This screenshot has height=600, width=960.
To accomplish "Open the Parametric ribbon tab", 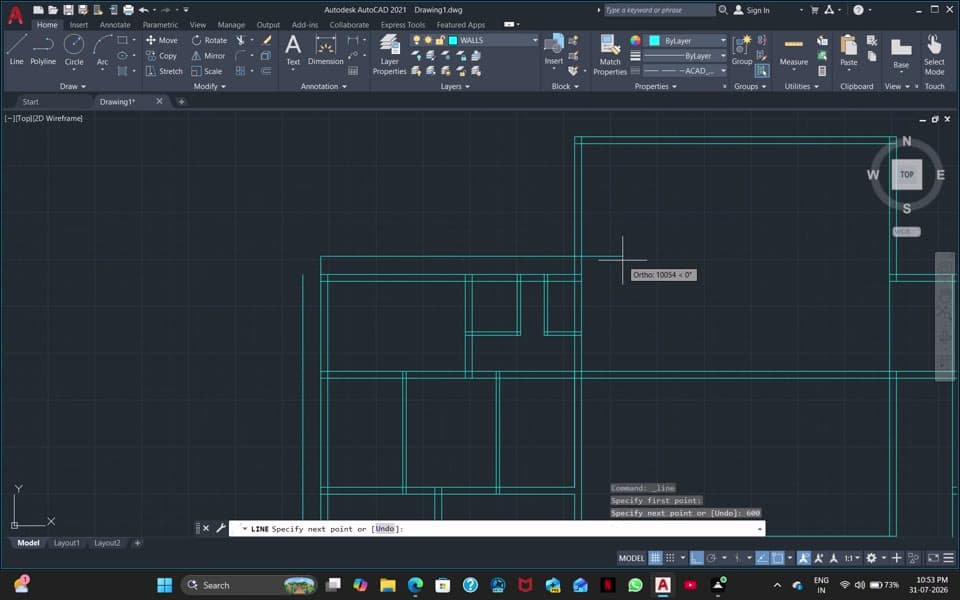I will [x=160, y=24].
